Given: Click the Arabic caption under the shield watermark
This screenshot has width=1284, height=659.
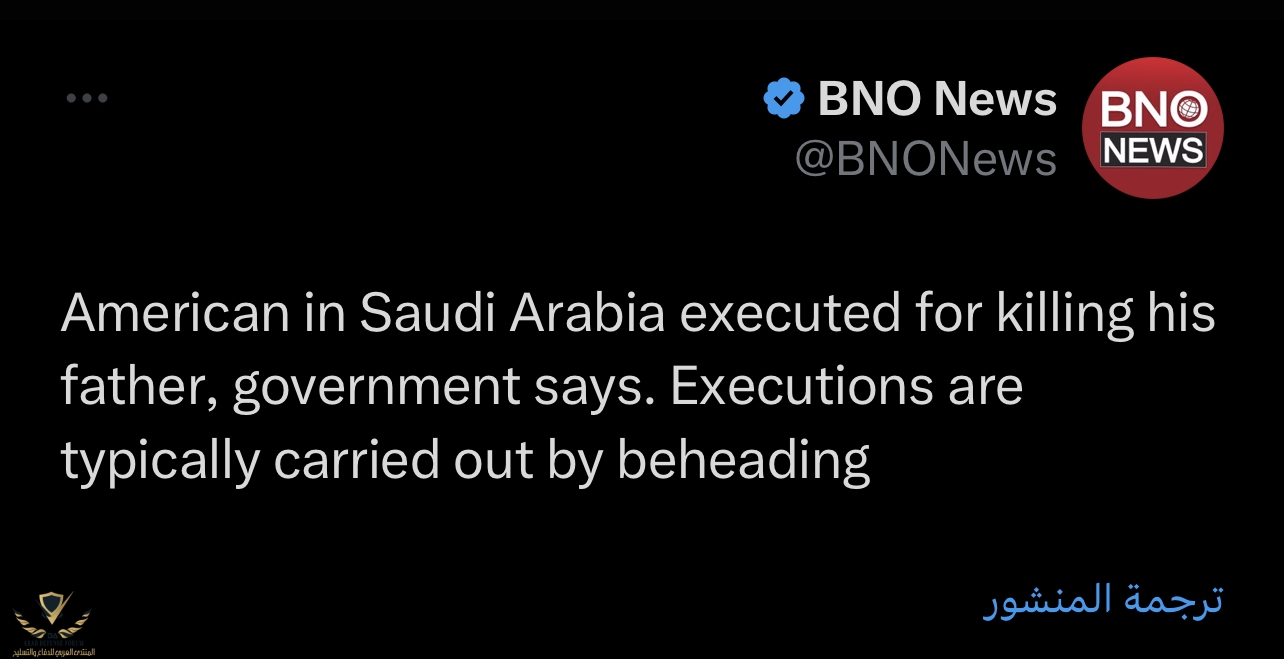Looking at the screenshot, I should pyautogui.click(x=51, y=651).
